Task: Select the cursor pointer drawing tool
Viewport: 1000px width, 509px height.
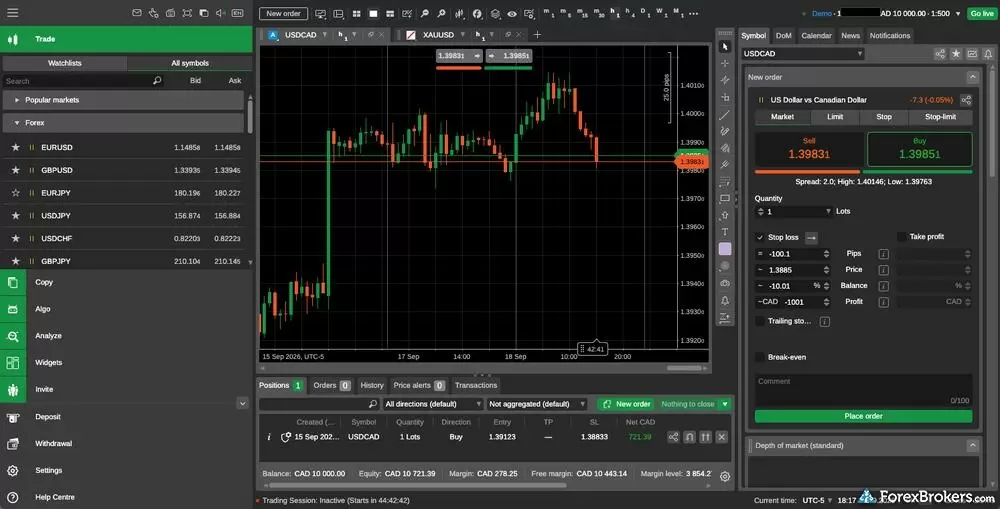Action: click(724, 47)
